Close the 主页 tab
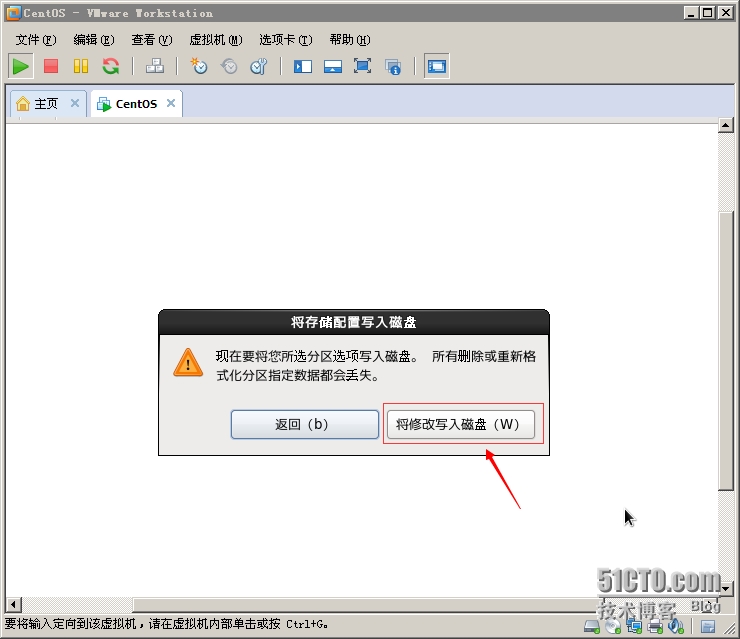740x639 pixels. point(75,103)
